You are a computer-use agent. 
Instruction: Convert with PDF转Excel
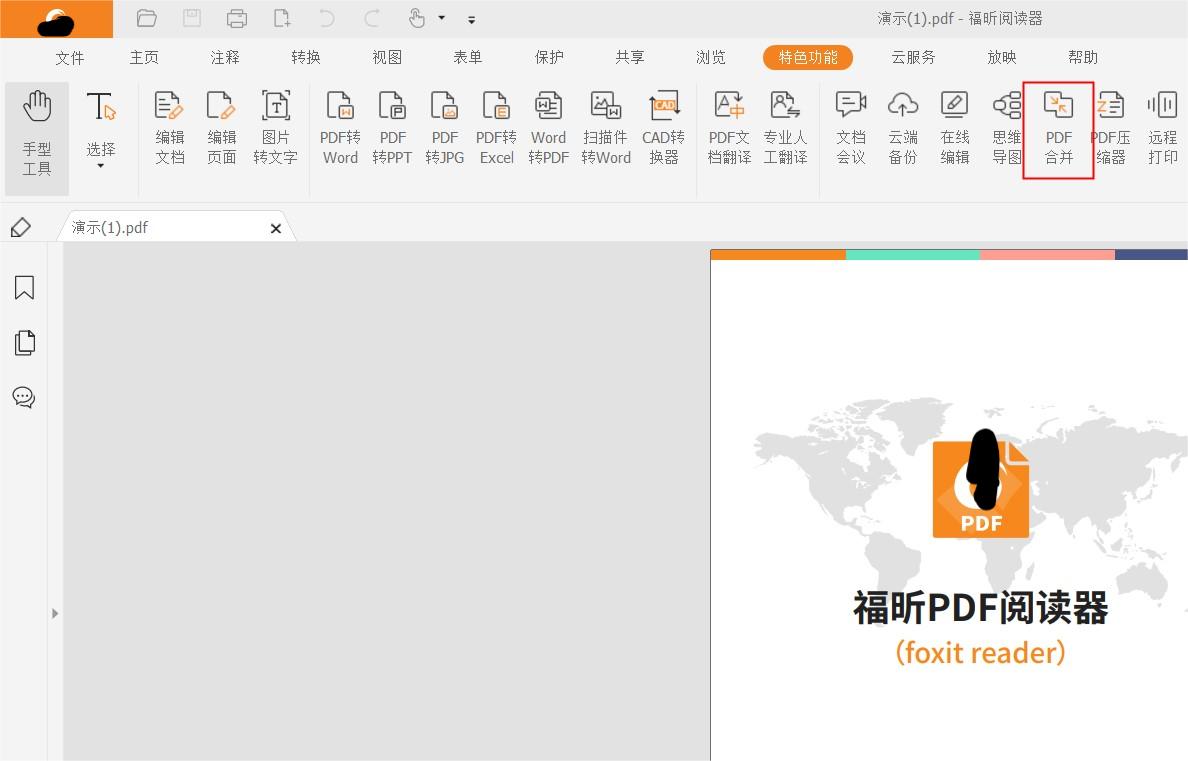coord(496,127)
